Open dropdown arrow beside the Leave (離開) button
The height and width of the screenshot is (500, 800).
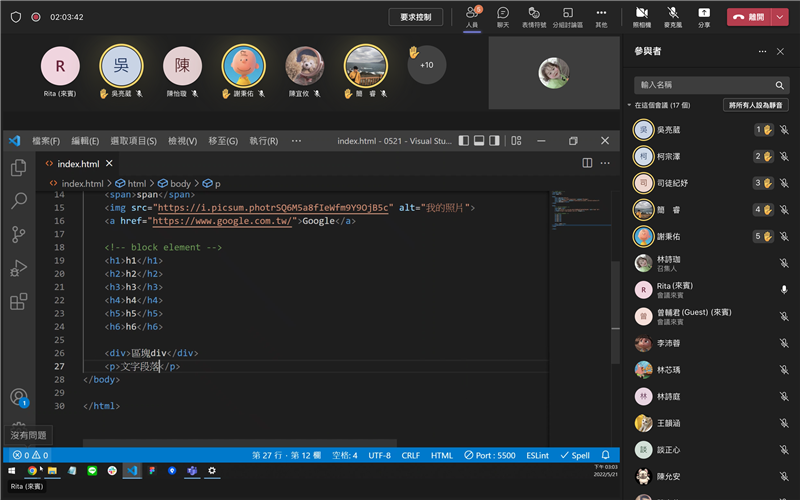coord(780,17)
